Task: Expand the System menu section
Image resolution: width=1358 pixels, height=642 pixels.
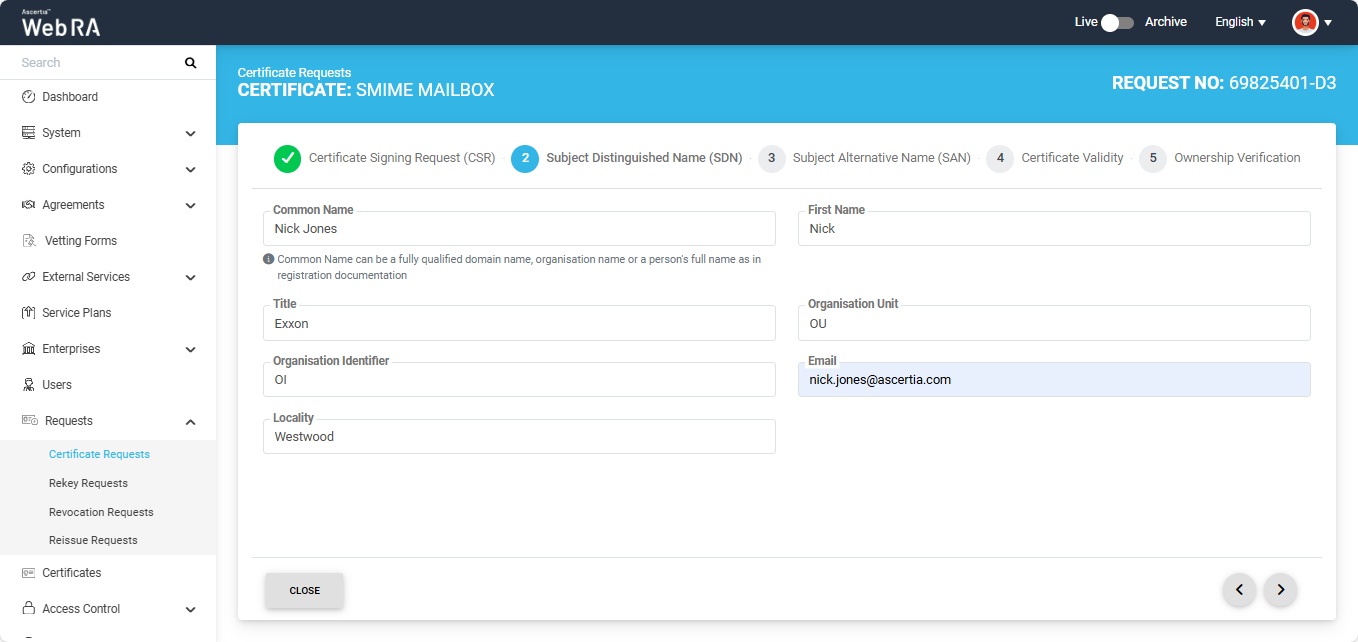Action: pyautogui.click(x=190, y=133)
